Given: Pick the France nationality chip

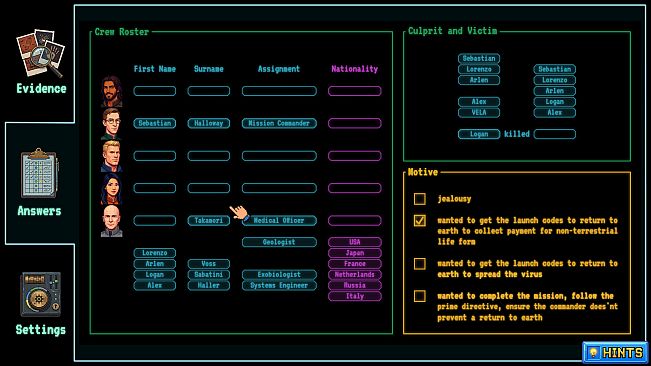Looking at the screenshot, I should click(x=355, y=264).
